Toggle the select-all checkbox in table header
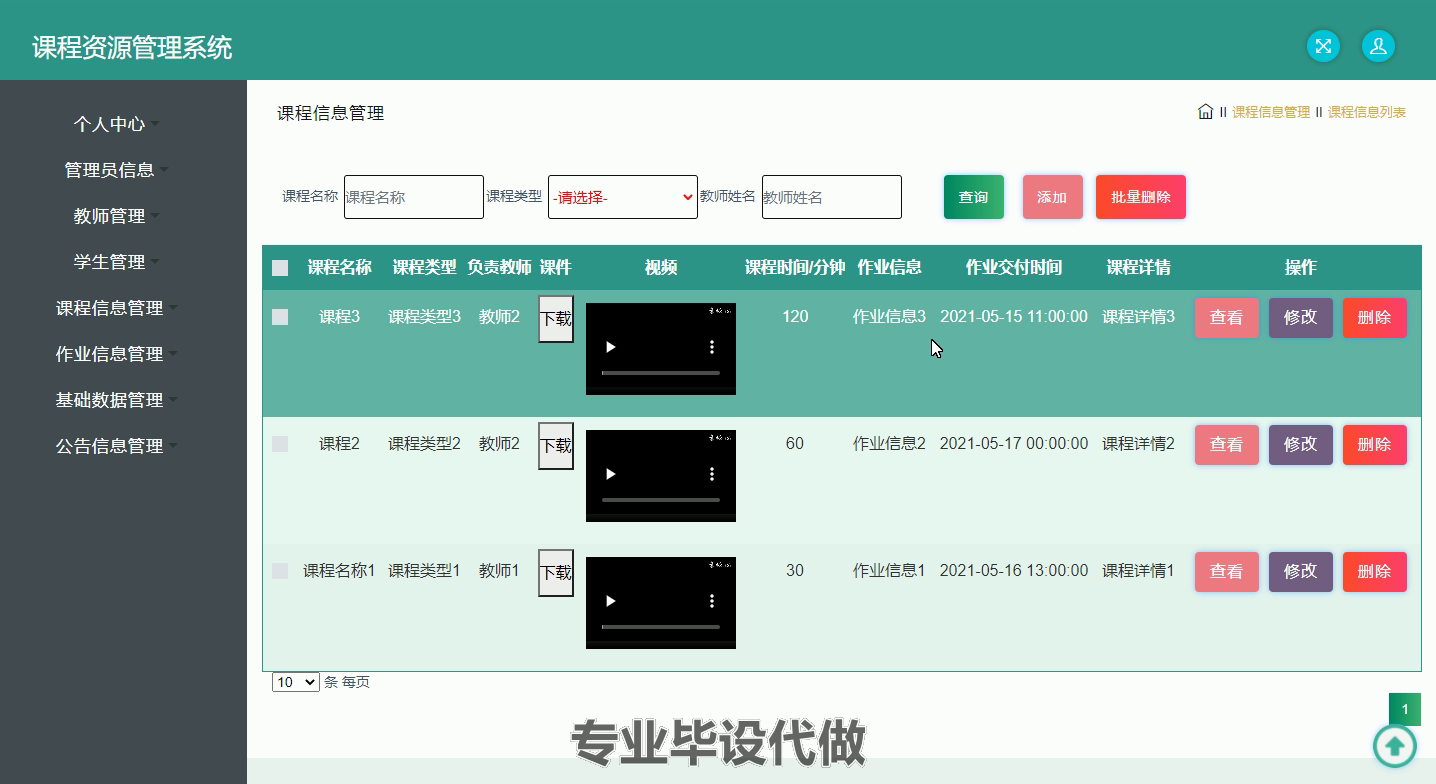Image resolution: width=1436 pixels, height=784 pixels. [280, 268]
